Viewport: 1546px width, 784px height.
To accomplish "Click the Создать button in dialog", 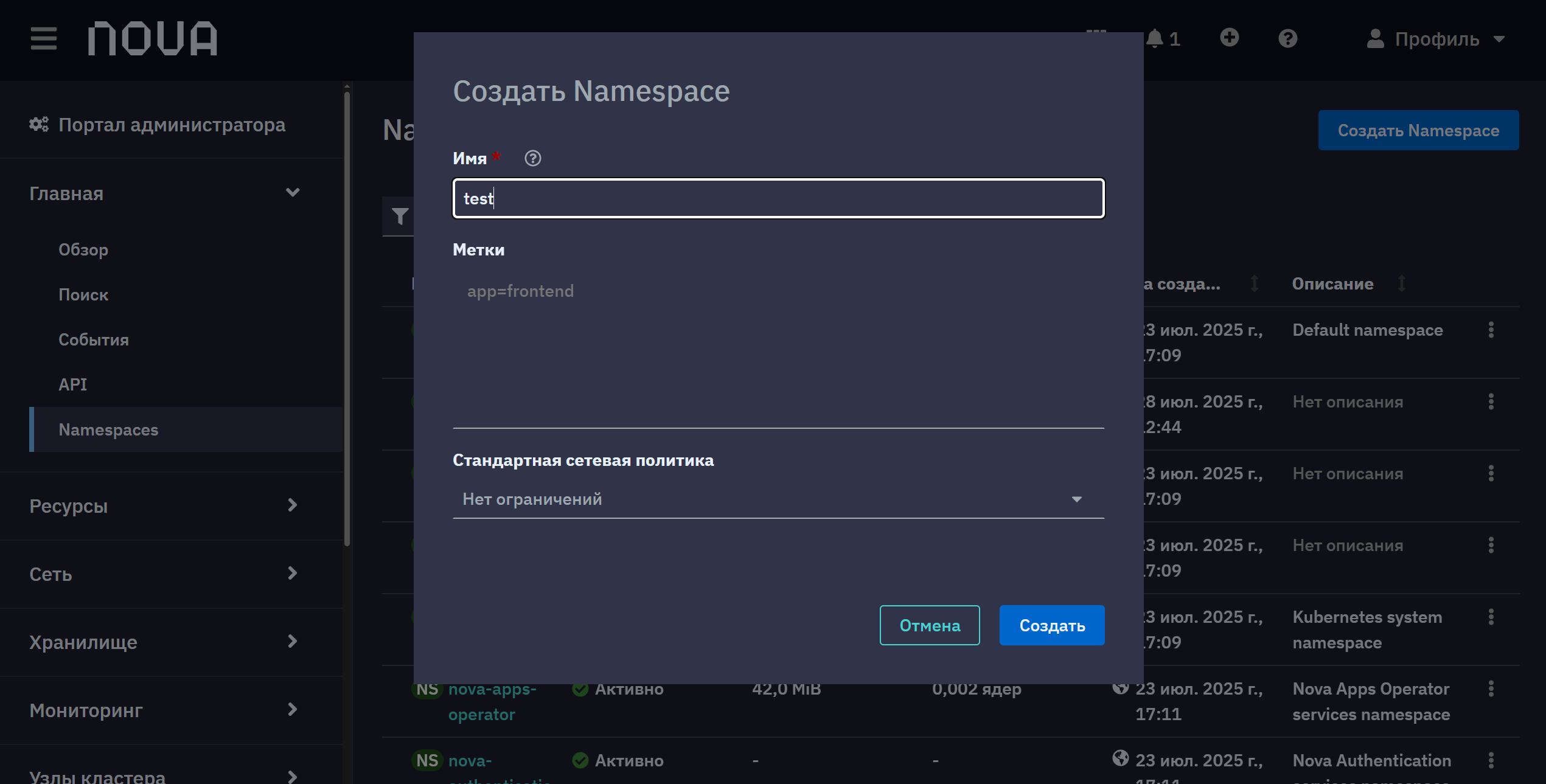I will pos(1051,625).
